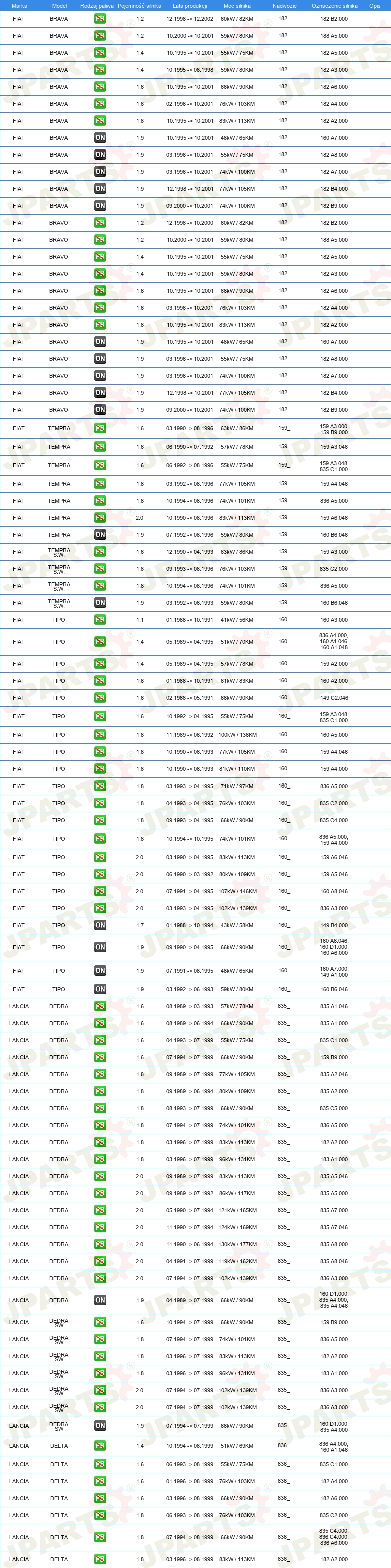
Task: Click the petrol icon for Fiat Bravo 182 A2.000
Action: 100,325
